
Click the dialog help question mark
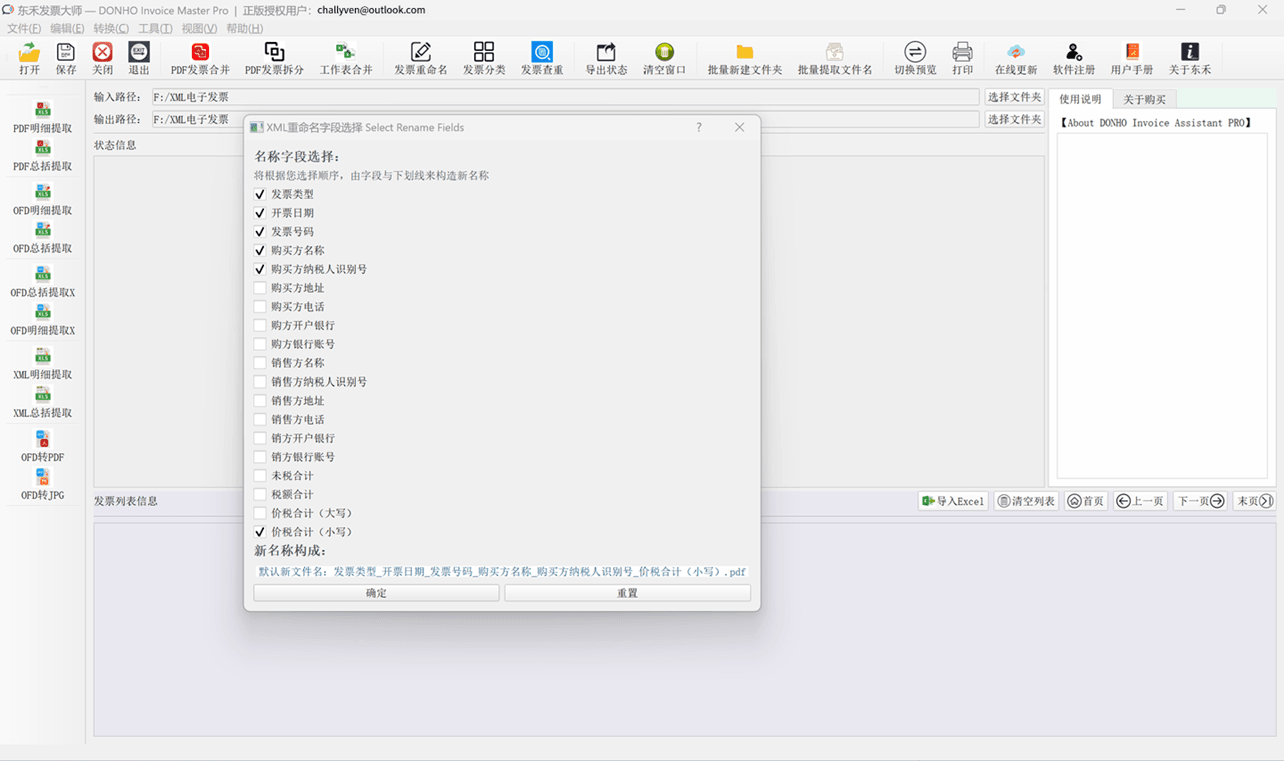click(699, 127)
